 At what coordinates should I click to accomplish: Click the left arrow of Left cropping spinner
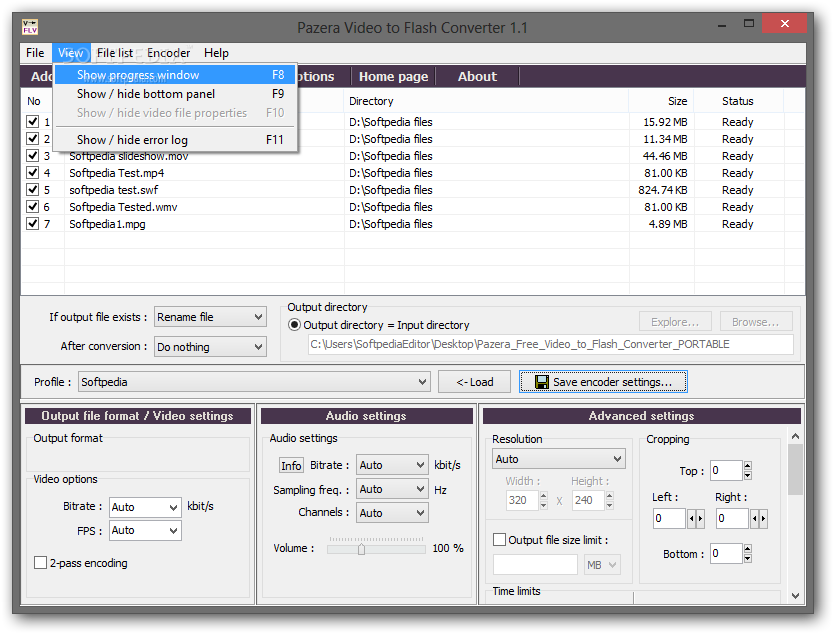coord(691,519)
